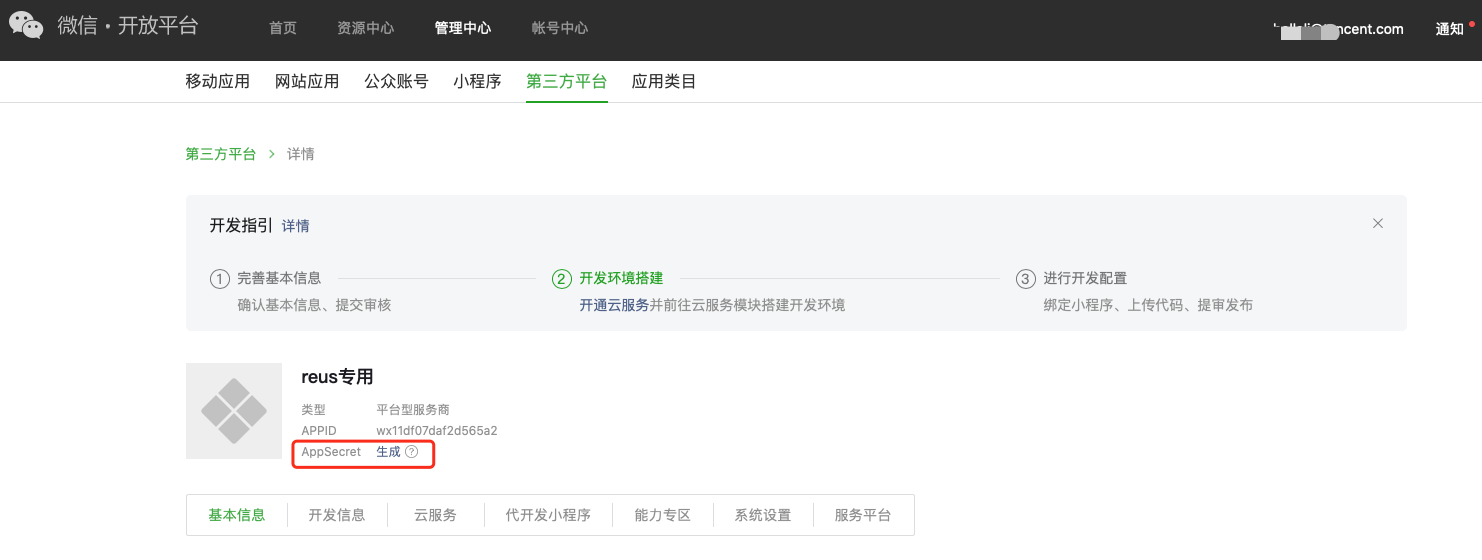
Task: Click 生成 to generate AppSecret
Action: tap(388, 452)
